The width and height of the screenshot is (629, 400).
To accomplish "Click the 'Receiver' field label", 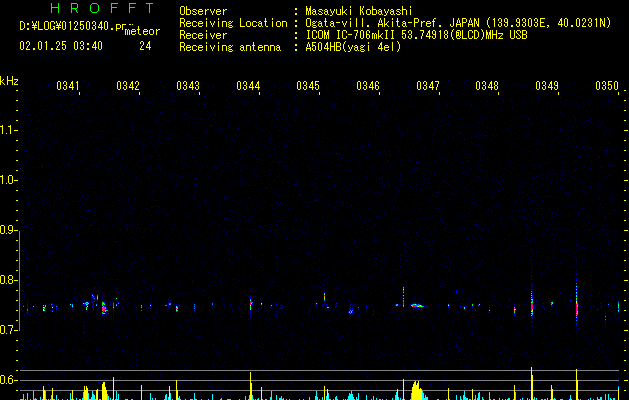I will [x=203, y=35].
